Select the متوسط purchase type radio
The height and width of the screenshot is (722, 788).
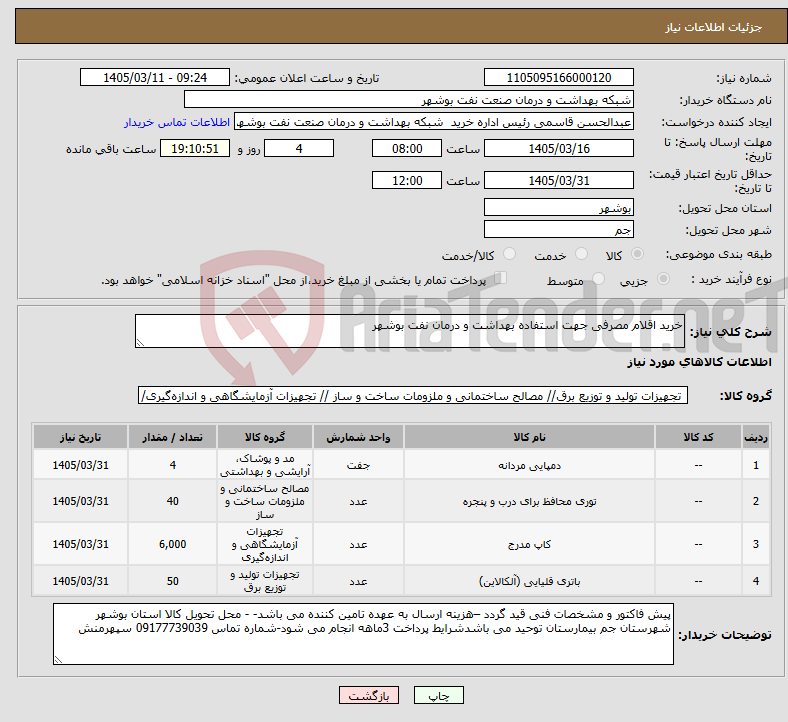pyautogui.click(x=599, y=279)
